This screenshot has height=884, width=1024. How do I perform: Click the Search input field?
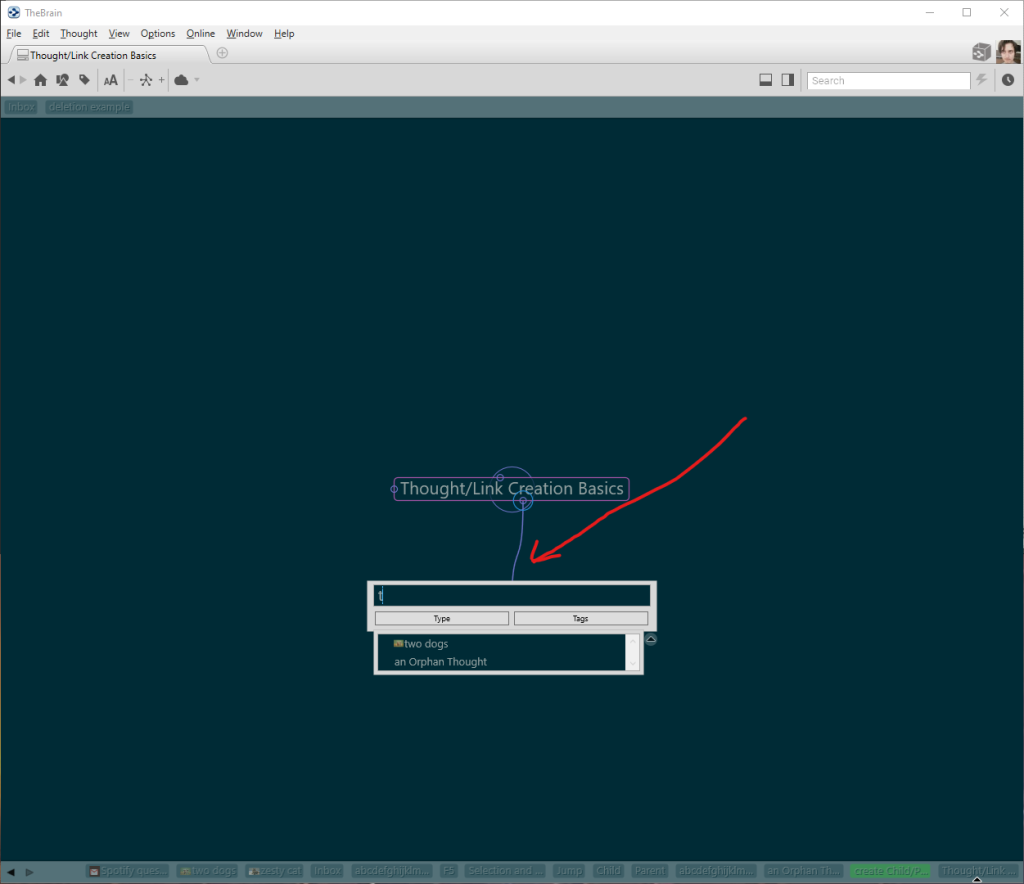888,81
